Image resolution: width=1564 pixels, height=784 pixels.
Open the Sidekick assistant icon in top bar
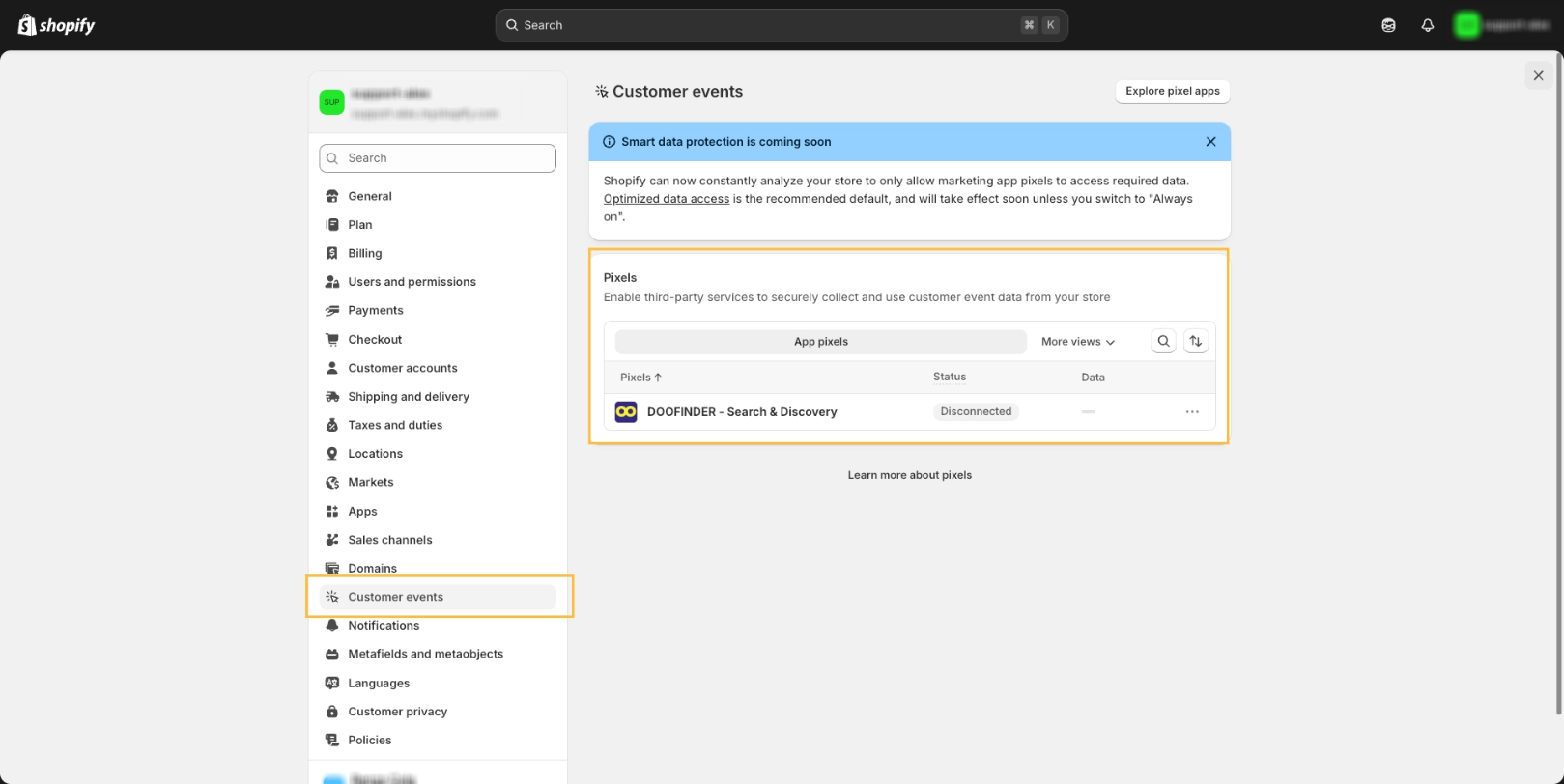tap(1388, 25)
